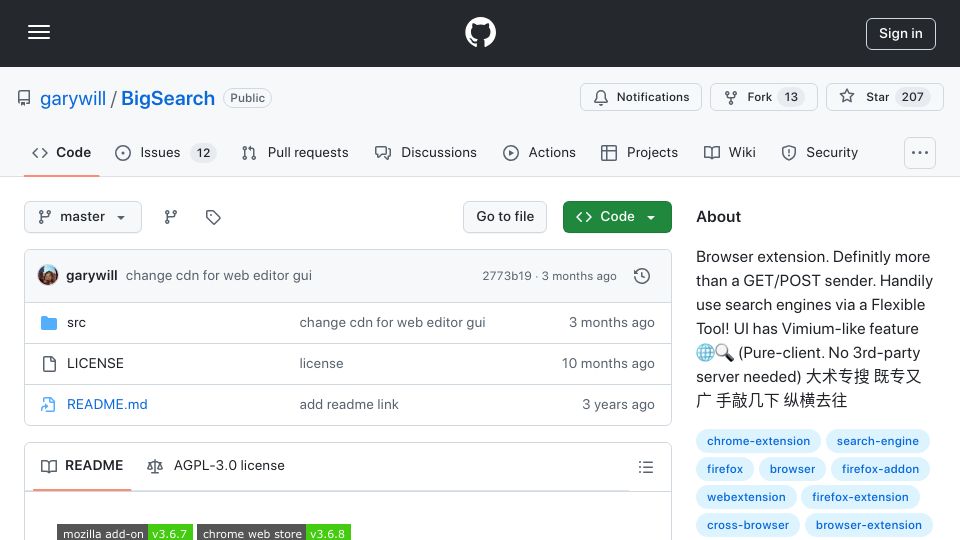Viewport: 960px width, 540px height.
Task: Go to the GitHub homepage logo
Action: coord(480,32)
